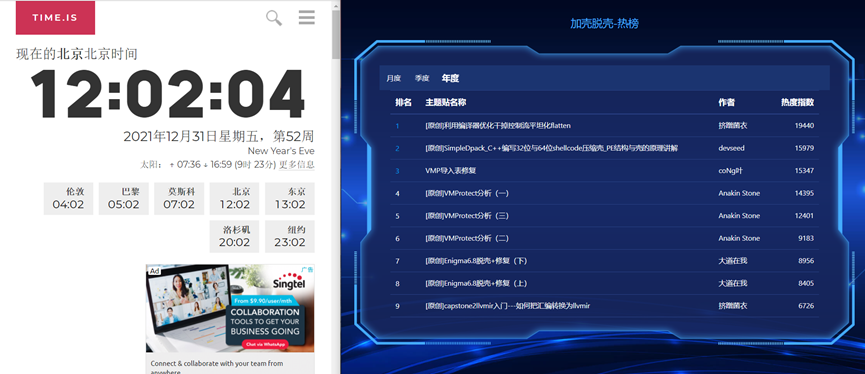The height and width of the screenshot is (374, 865).
Task: Select the 伦敦 04:02 city tile
Action: click(x=68, y=199)
